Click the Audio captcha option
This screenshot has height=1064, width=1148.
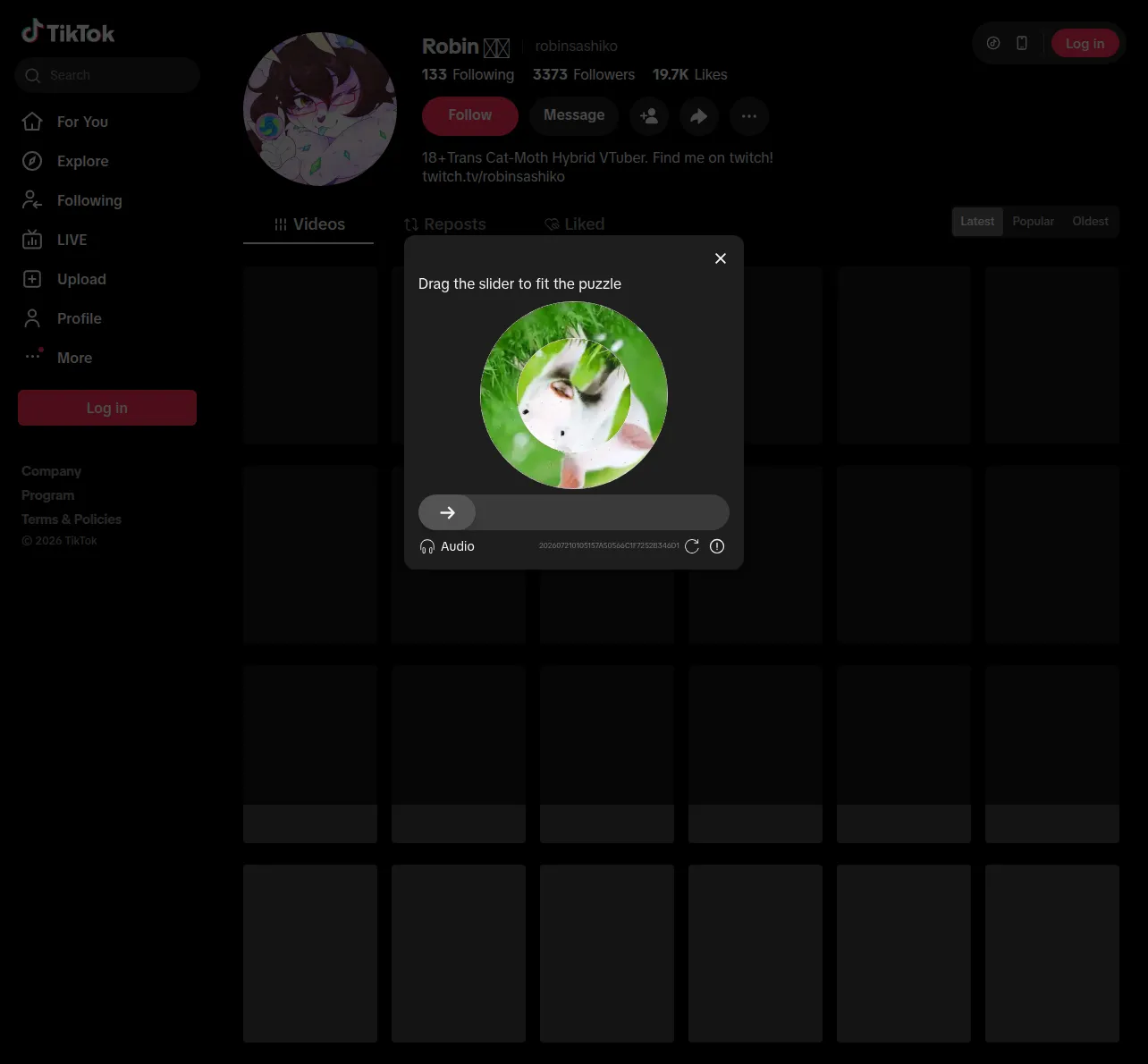(x=447, y=546)
